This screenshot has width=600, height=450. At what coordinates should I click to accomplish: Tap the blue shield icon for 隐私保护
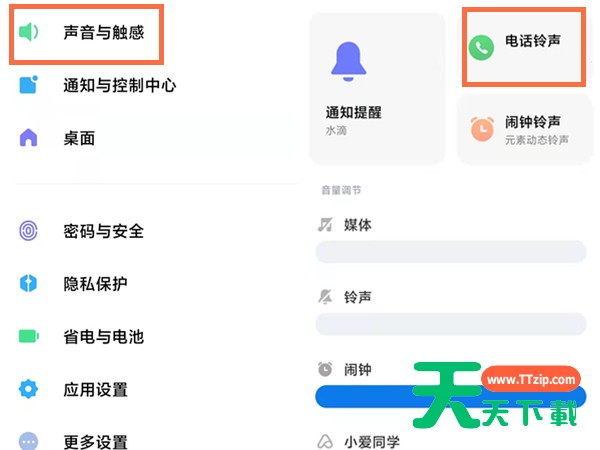click(x=28, y=284)
